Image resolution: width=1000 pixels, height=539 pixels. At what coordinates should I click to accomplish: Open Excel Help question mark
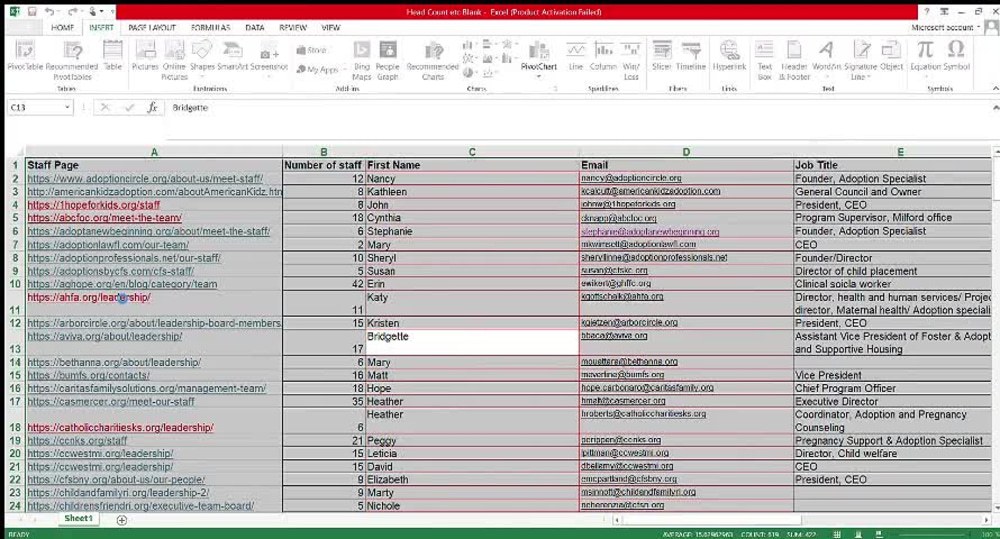coord(926,11)
